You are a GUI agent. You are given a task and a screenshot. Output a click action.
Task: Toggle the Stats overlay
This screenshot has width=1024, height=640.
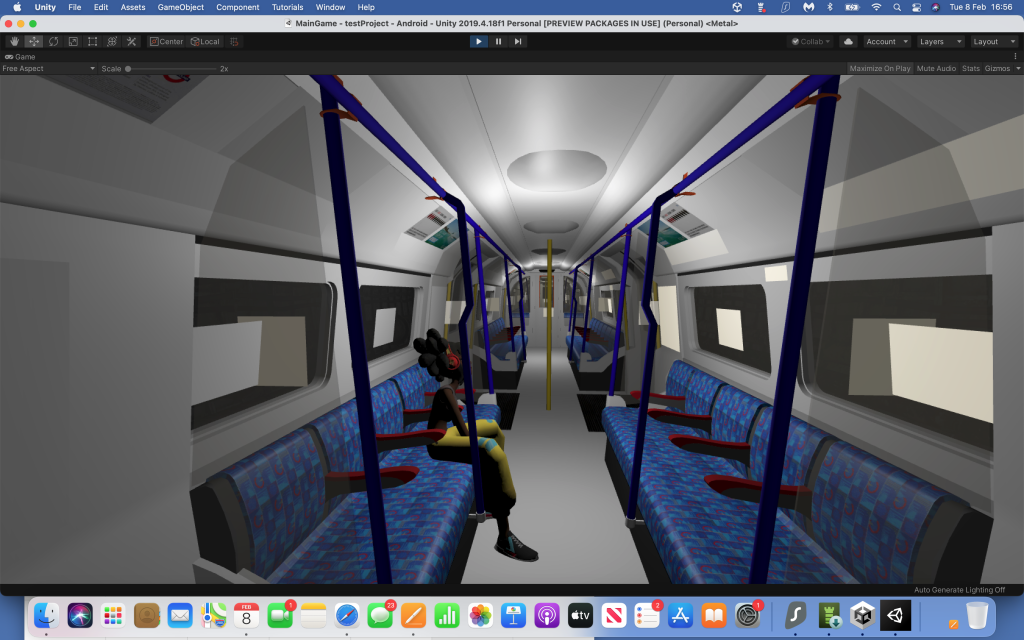[970, 69]
